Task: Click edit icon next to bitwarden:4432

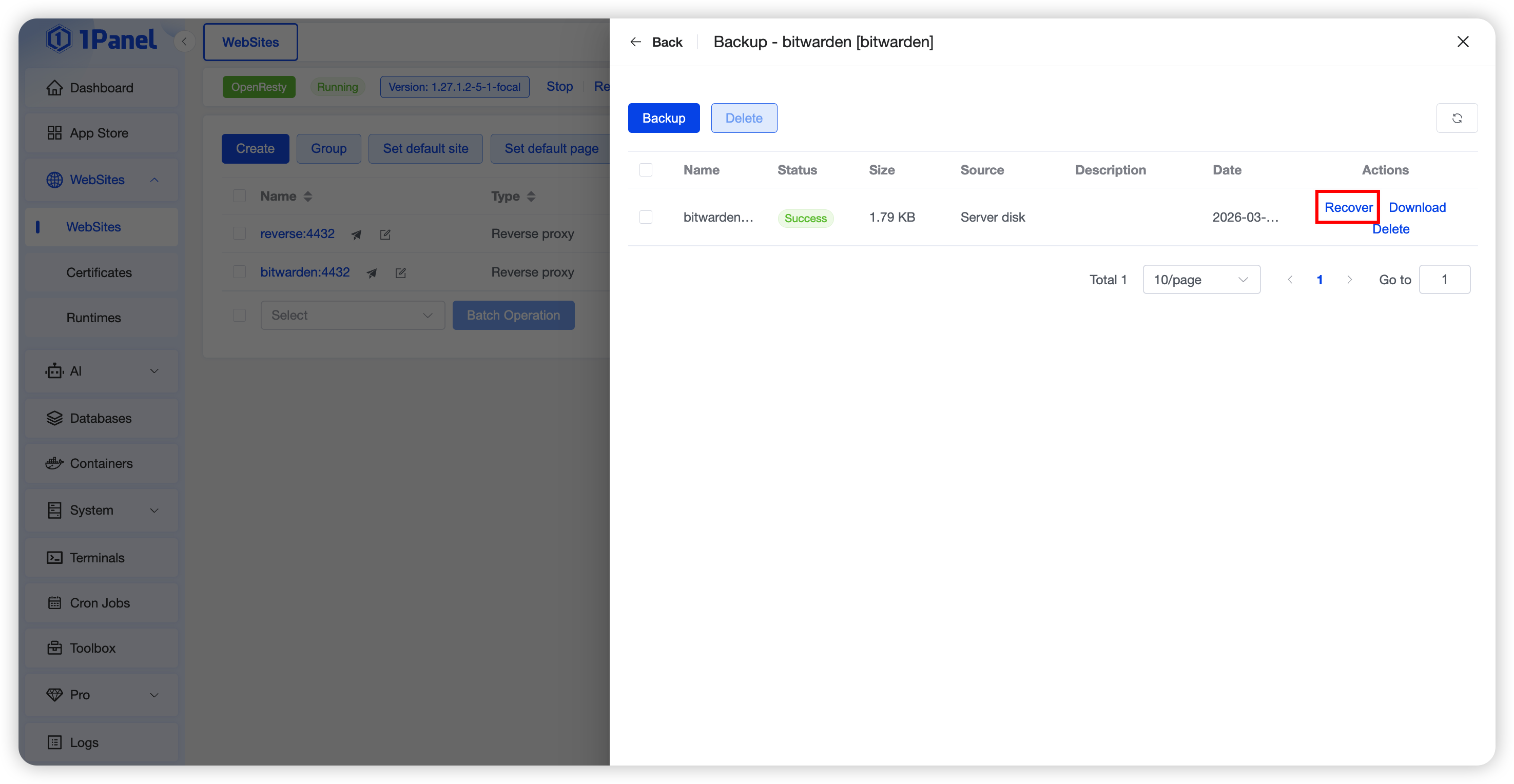Action: pyautogui.click(x=401, y=272)
